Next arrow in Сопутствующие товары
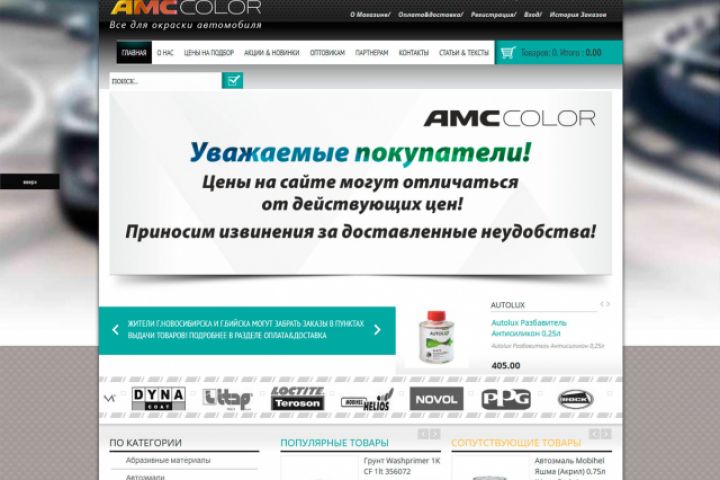 (606, 434)
